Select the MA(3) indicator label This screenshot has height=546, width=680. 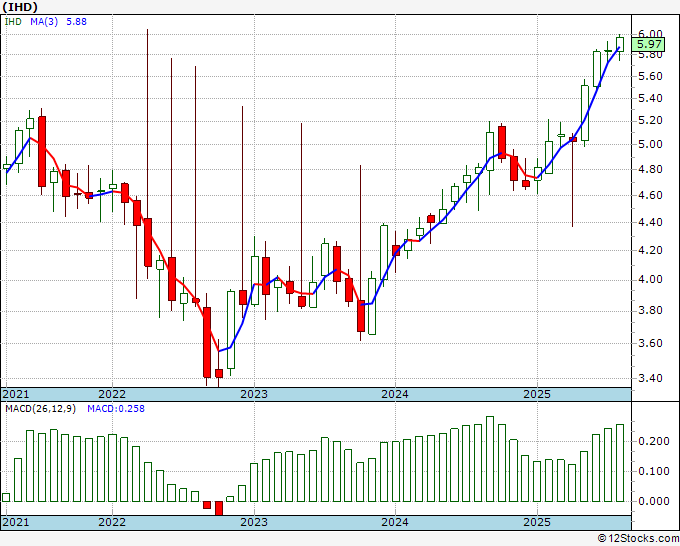pyautogui.click(x=44, y=21)
